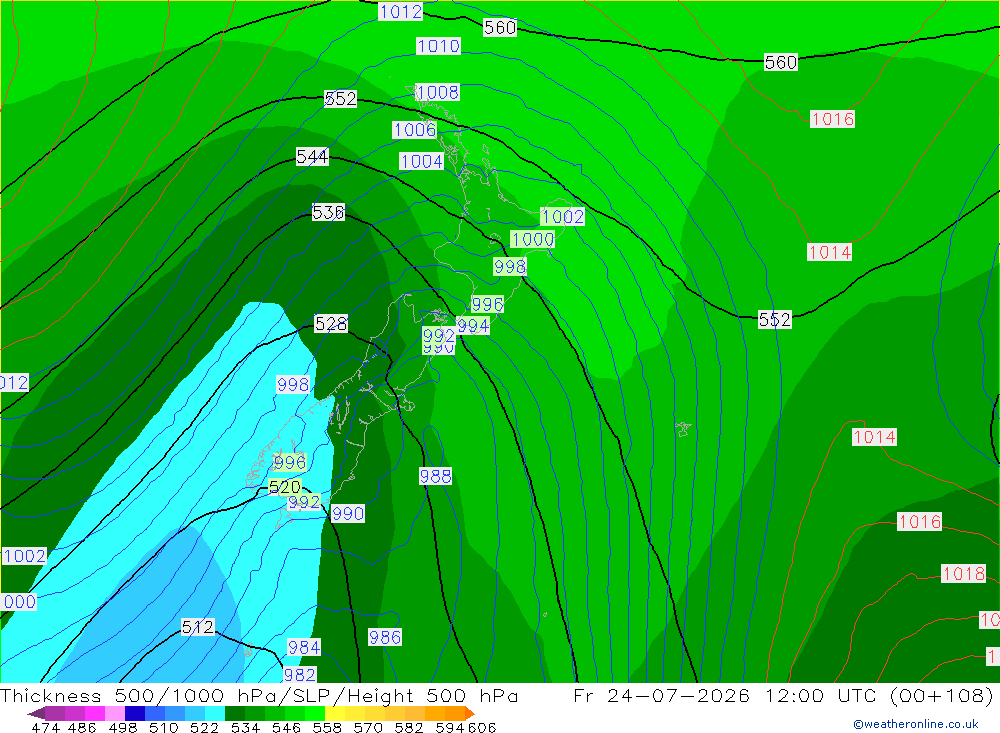Click the black 512 height contour label
Screen dimensions: 1000x733
point(198,627)
